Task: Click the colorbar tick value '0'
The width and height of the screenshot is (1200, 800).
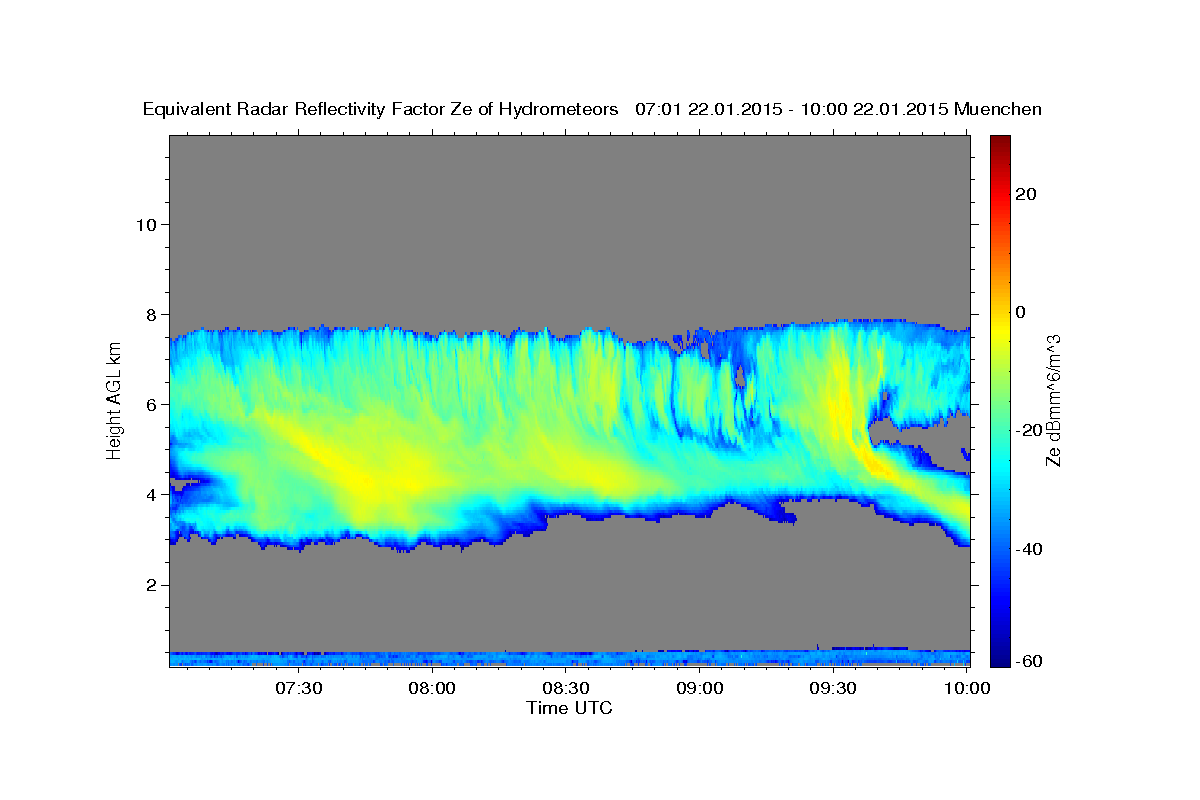Action: pyautogui.click(x=1022, y=312)
